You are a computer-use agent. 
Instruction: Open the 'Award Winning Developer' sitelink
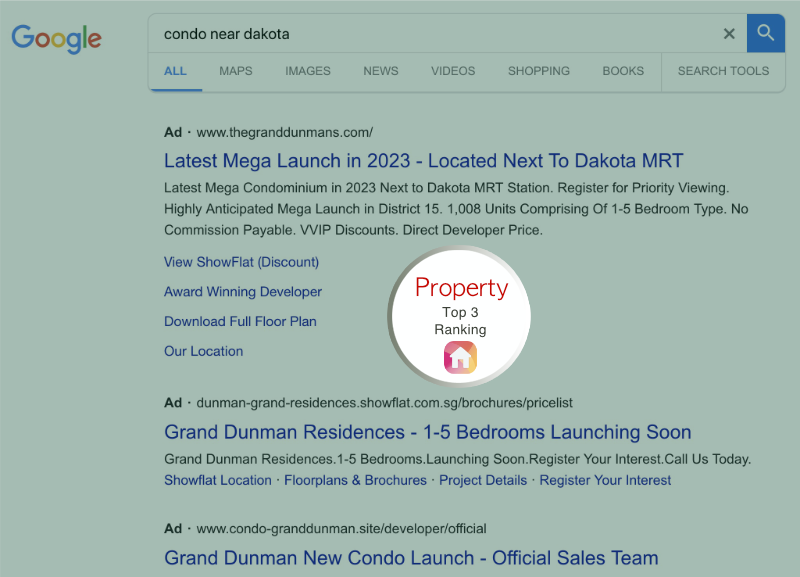point(243,292)
